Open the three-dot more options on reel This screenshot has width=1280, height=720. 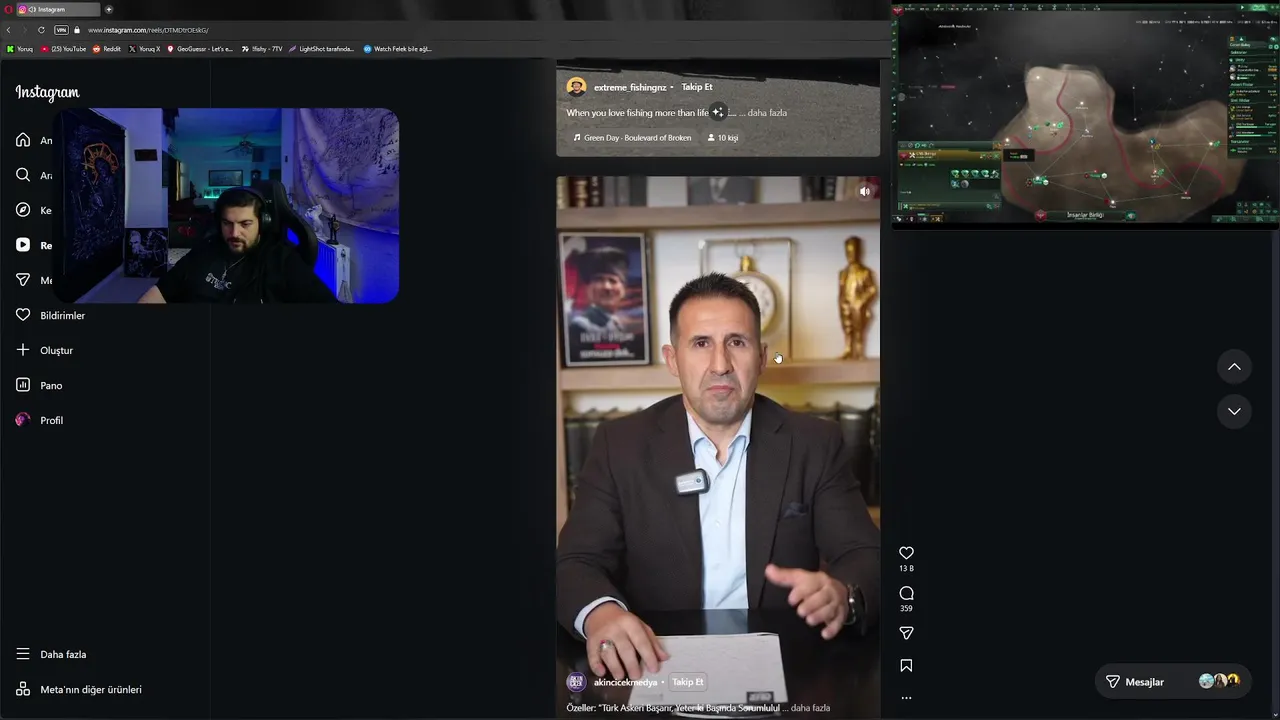coord(906,698)
